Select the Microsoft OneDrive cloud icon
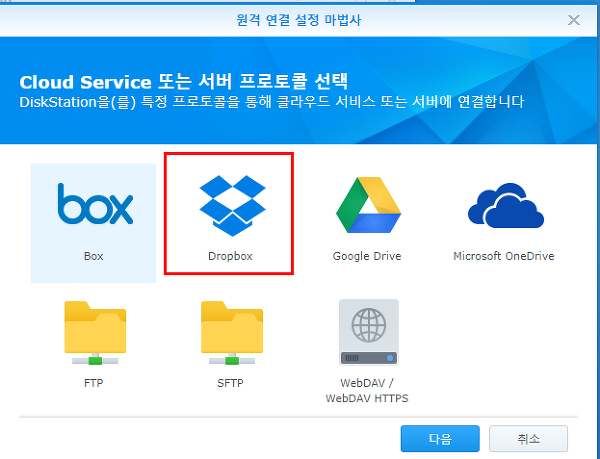This screenshot has height=459, width=600. pos(505,205)
